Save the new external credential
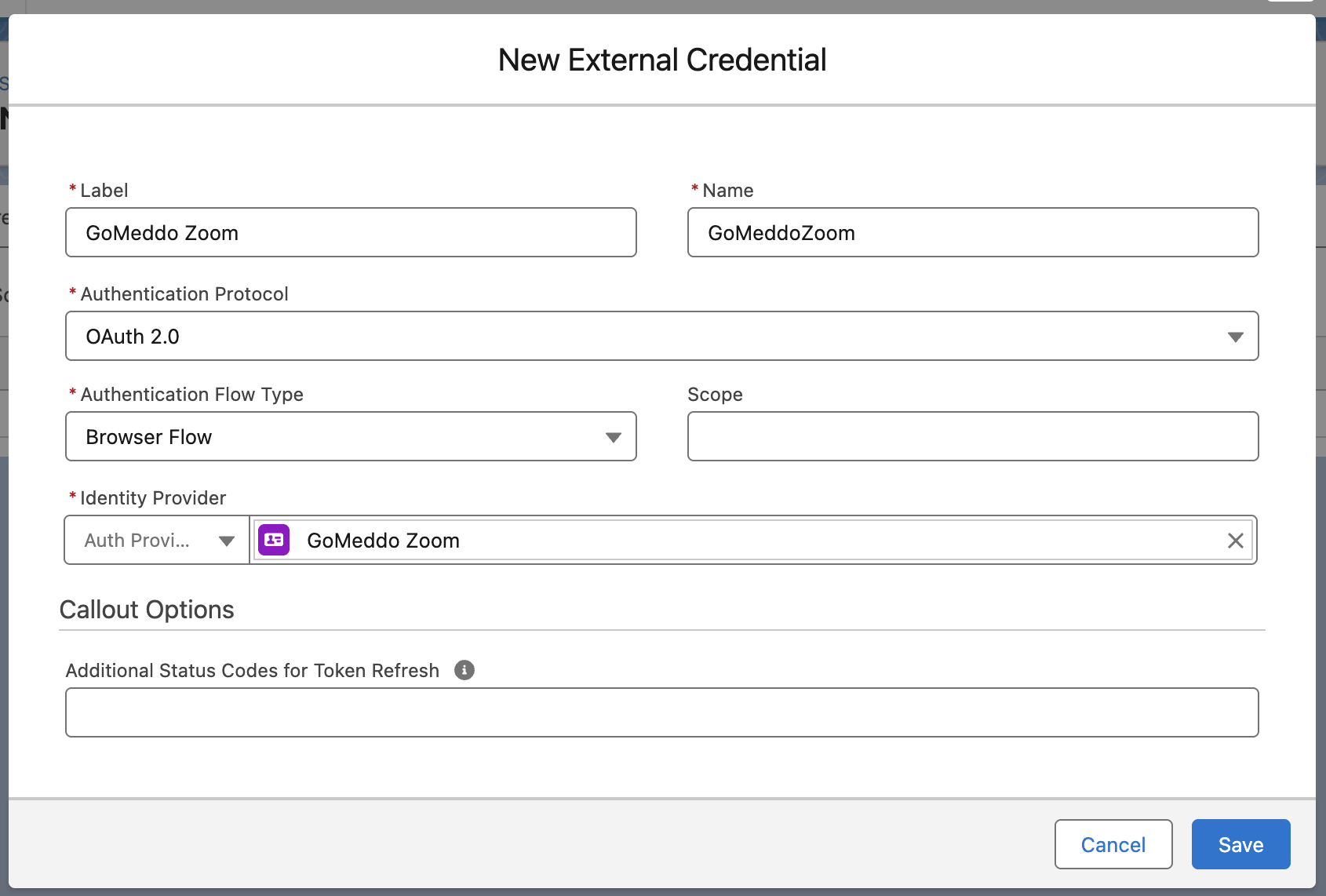 tap(1240, 844)
